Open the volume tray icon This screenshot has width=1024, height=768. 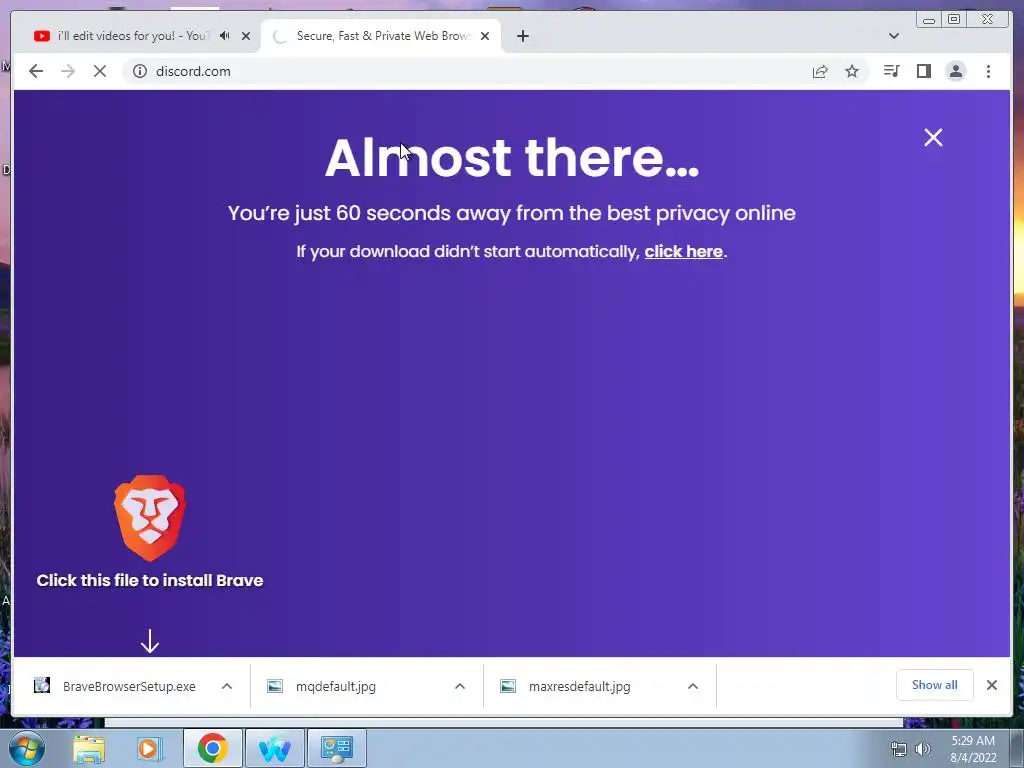click(x=923, y=749)
